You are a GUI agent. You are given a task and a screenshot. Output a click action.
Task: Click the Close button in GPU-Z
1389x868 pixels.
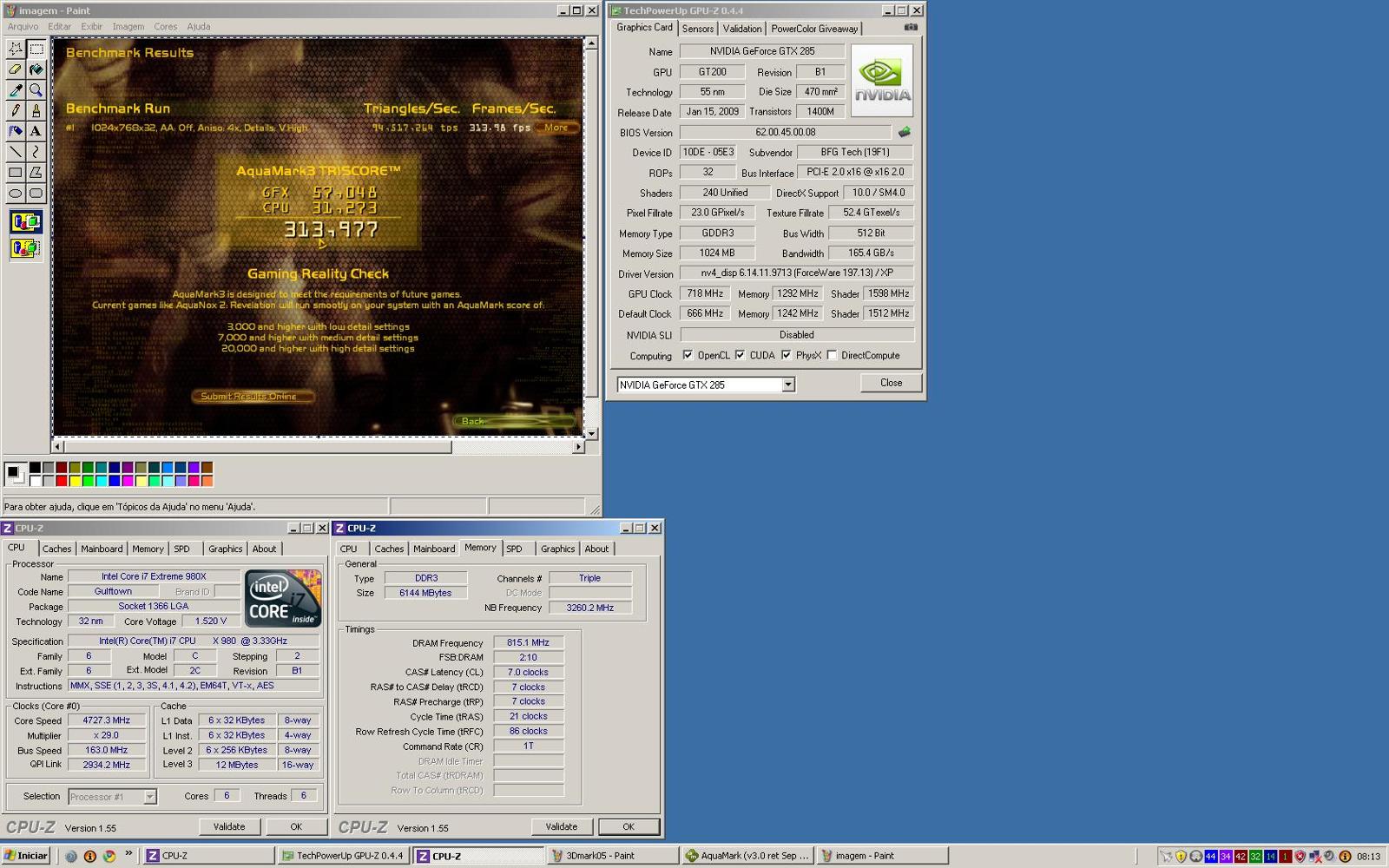tap(891, 383)
